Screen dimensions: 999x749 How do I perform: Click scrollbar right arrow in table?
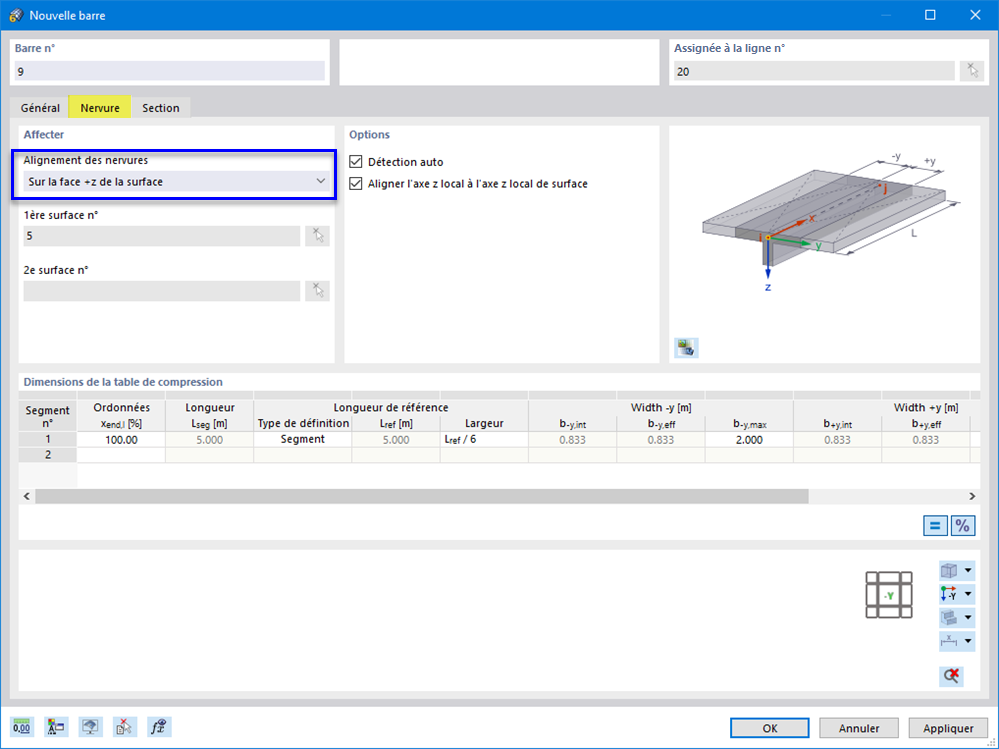click(x=972, y=496)
